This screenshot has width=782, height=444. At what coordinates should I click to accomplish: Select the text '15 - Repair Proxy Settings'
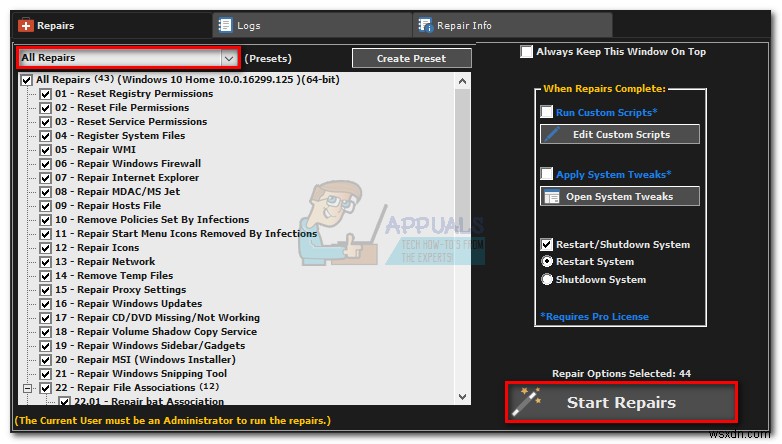(x=120, y=289)
